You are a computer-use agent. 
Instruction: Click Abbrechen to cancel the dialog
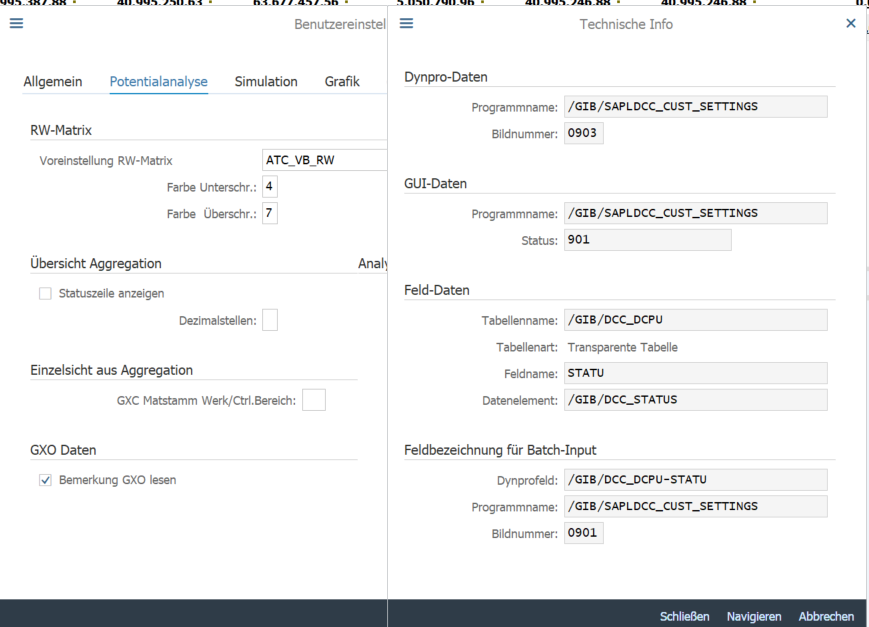click(x=826, y=616)
